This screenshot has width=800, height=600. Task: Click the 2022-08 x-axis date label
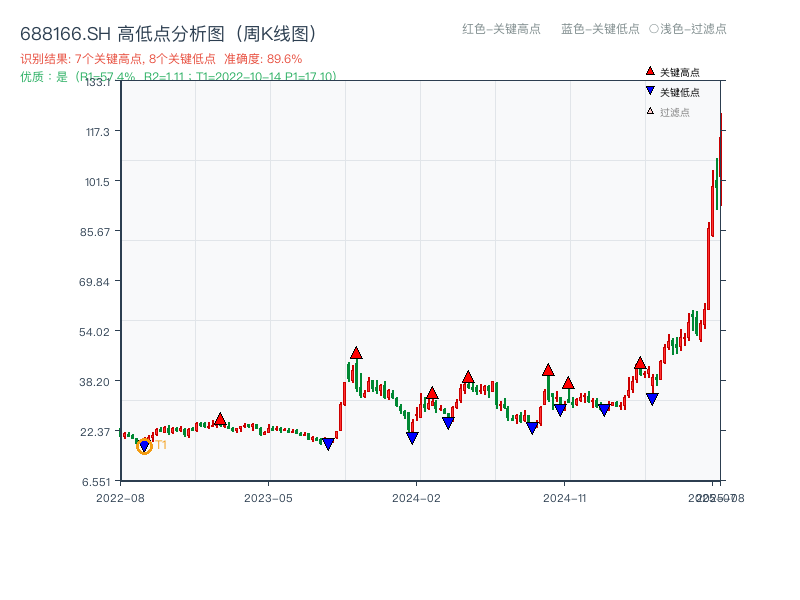(120, 498)
